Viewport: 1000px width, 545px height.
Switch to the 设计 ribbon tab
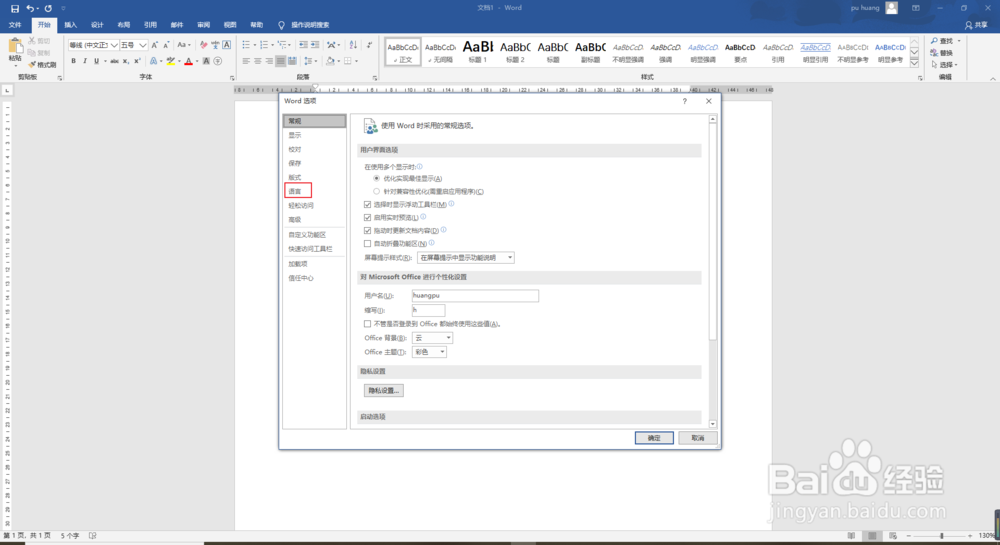(x=97, y=25)
